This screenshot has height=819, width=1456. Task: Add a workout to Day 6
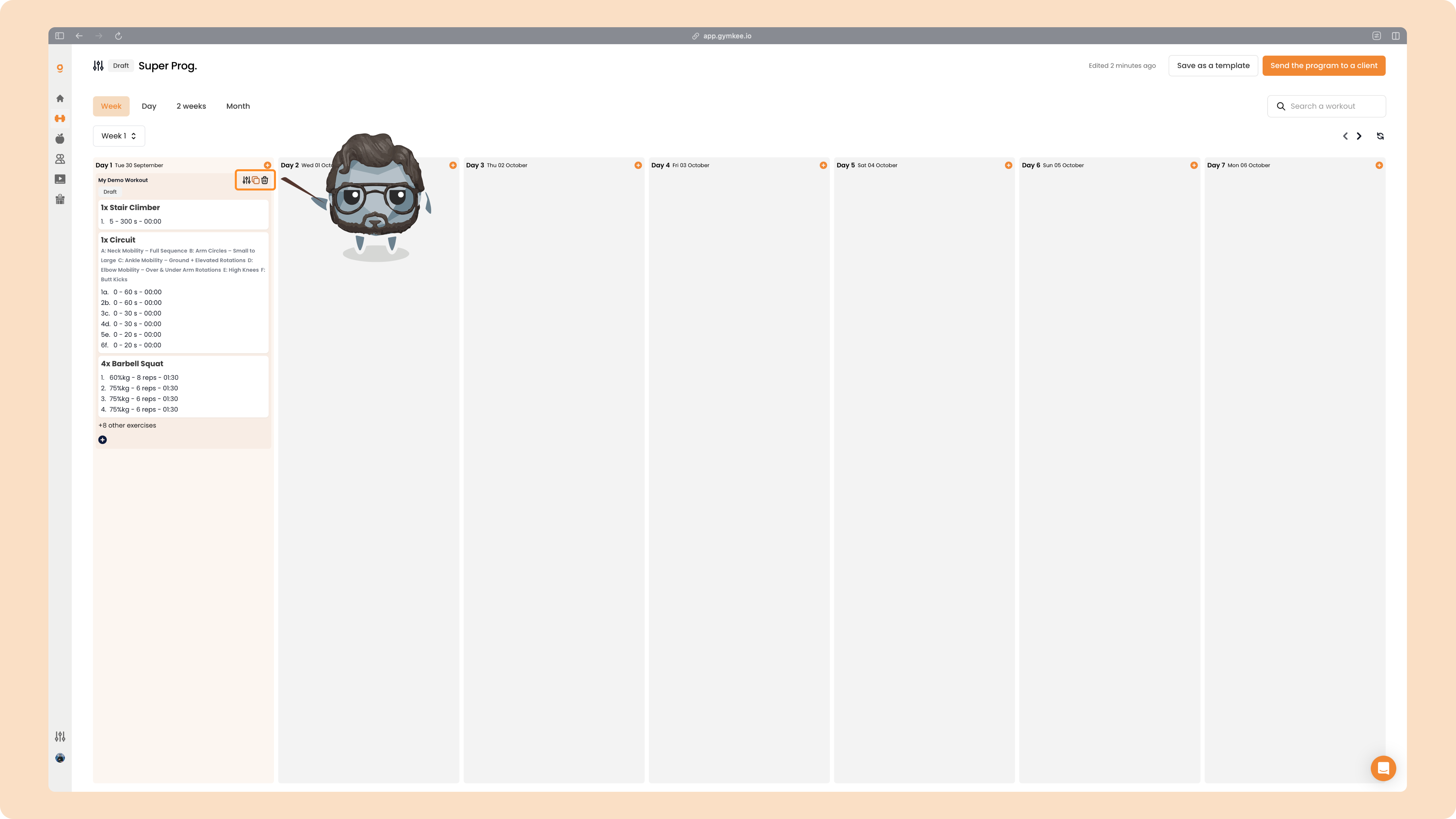(x=1194, y=165)
